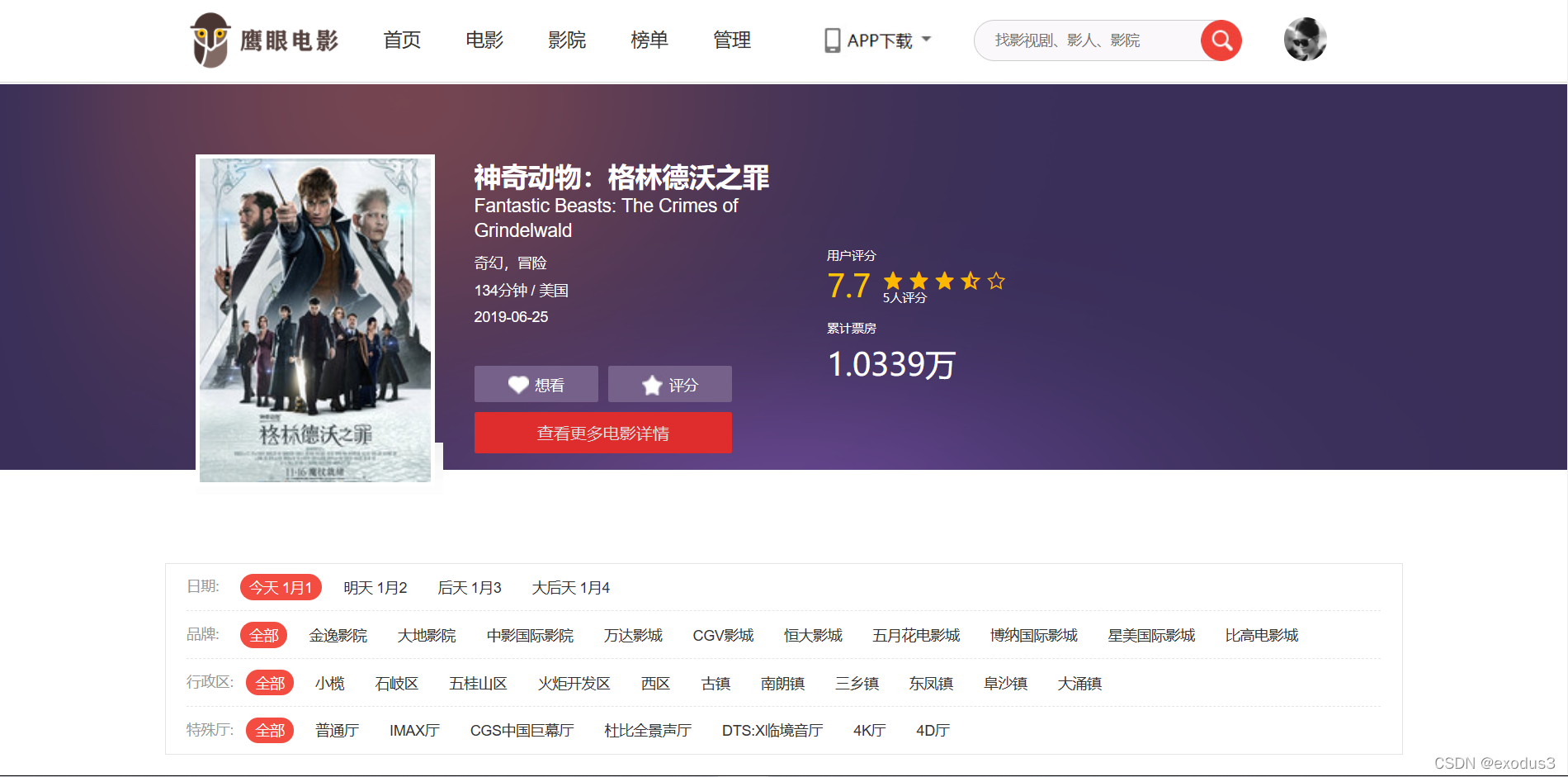Click the 想看 button
The height and width of the screenshot is (777, 1568).
(x=536, y=384)
